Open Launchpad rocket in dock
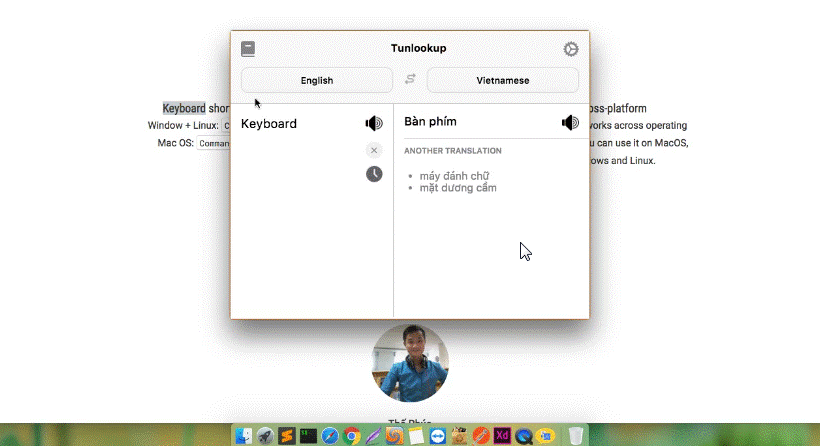Screen dimensions: 820x446 click(265, 436)
